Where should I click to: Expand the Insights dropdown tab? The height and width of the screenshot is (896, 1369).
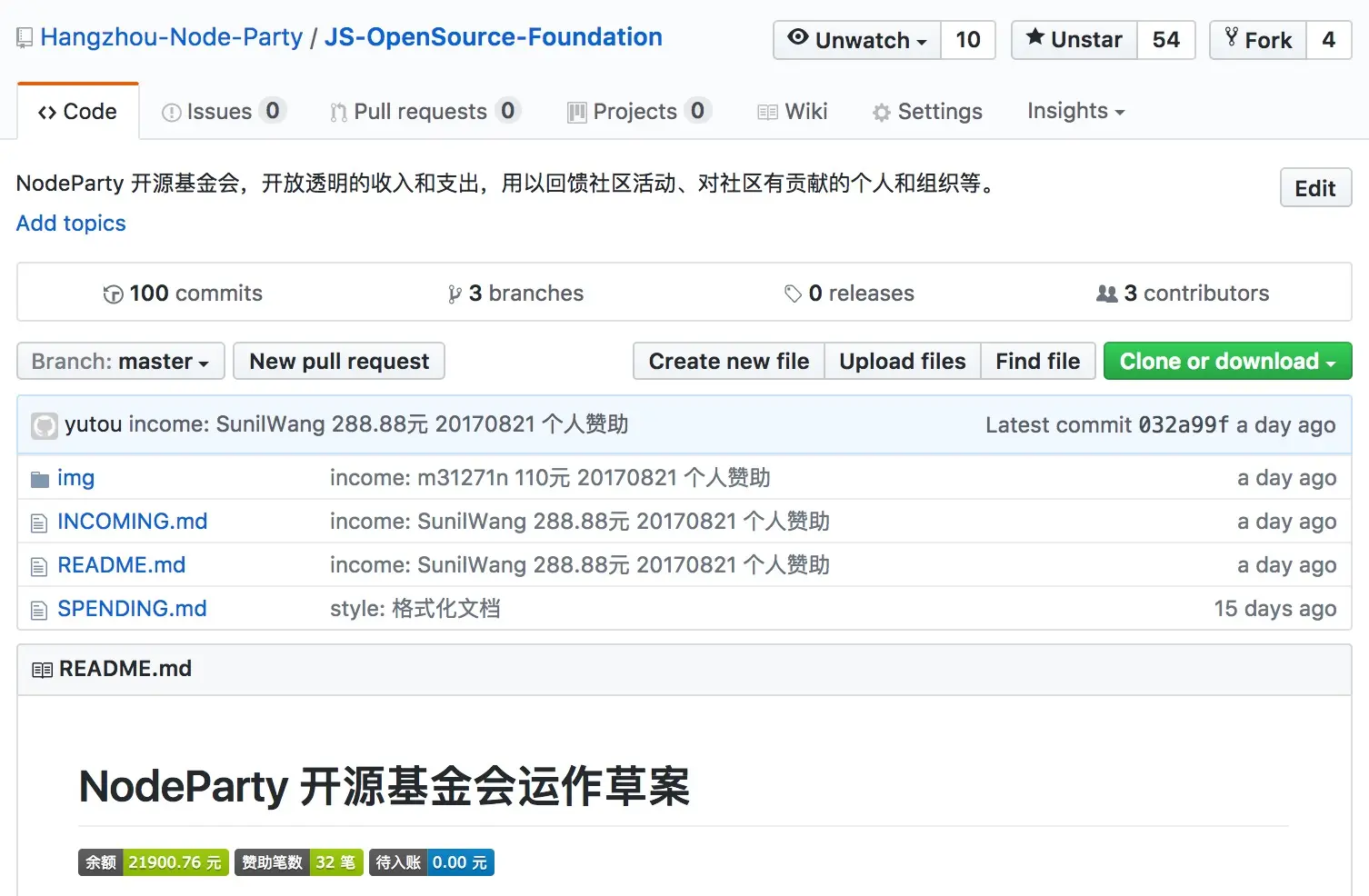1075,111
